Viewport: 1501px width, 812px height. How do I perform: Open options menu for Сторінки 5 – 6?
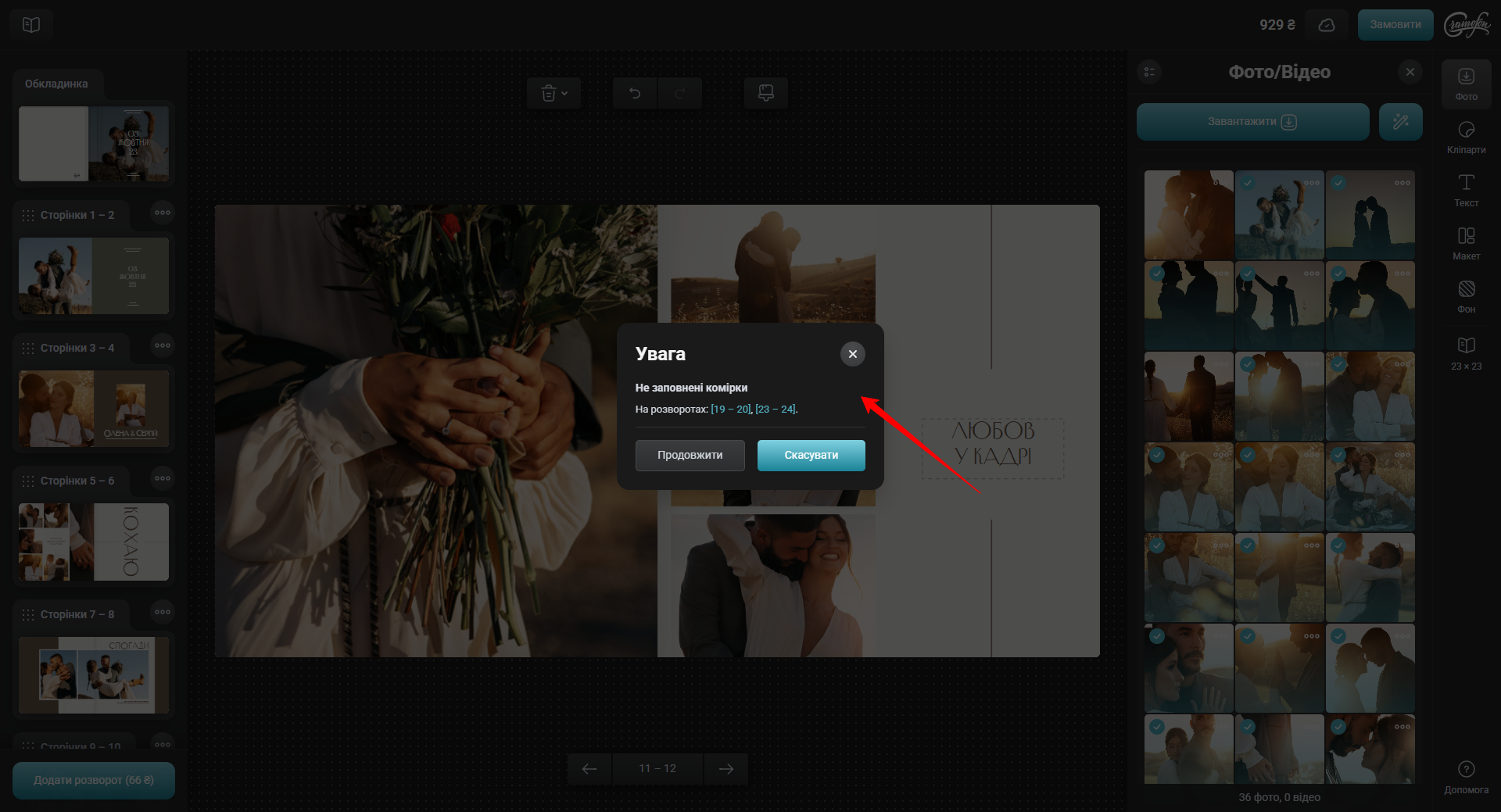(162, 478)
